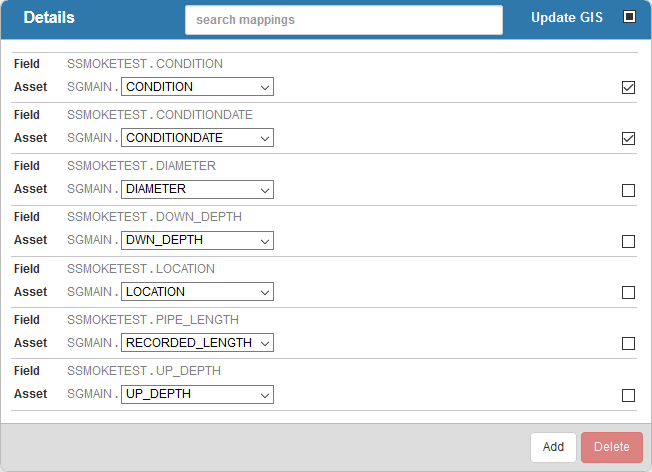Tick the LOCATION mapping checkbox
This screenshot has height=472, width=652.
coord(628,292)
